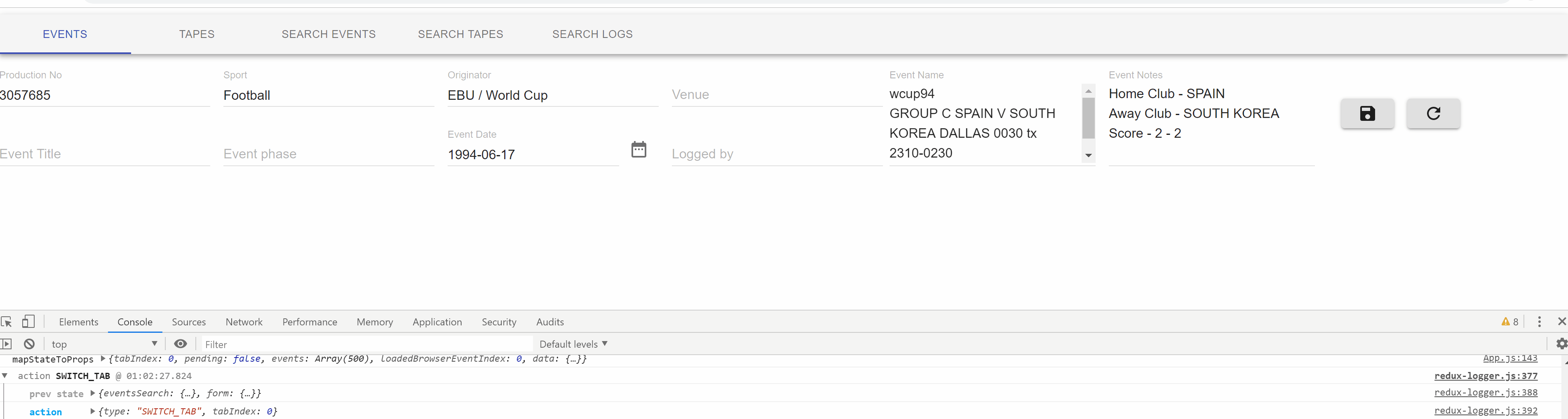This screenshot has height=419, width=1568.
Task: Open the Network panel in DevTools
Action: [244, 322]
